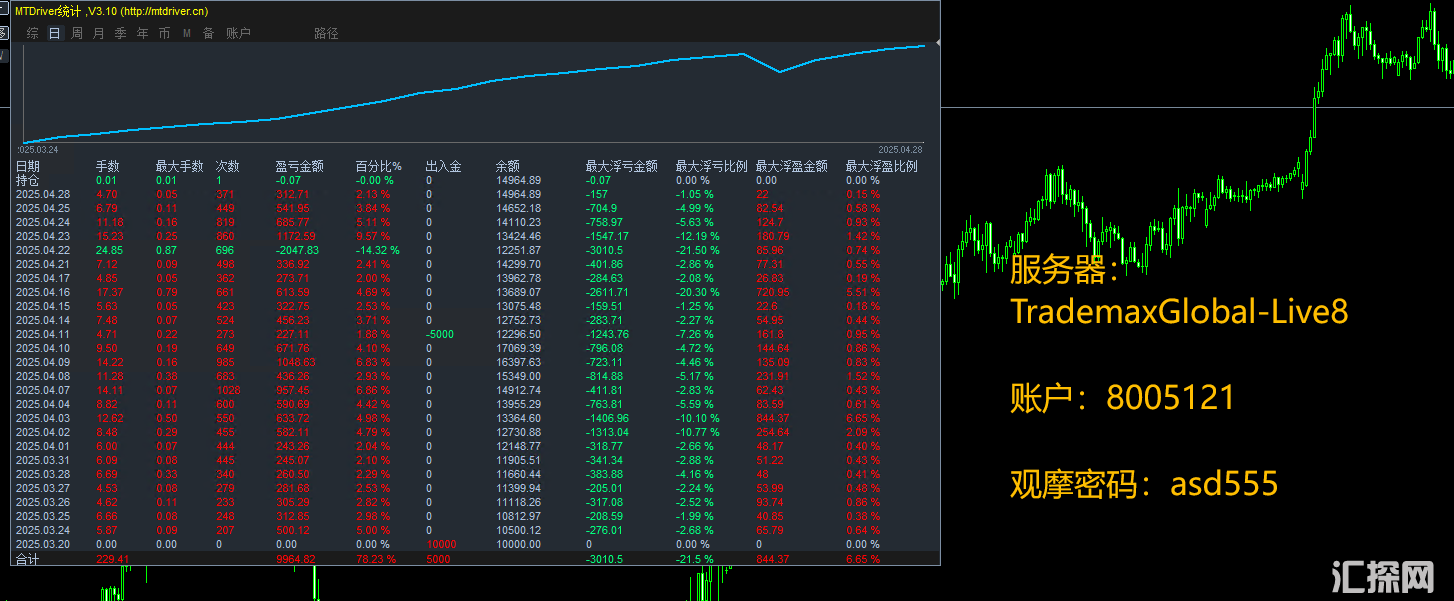Click the 持仓 open positions row
The height and width of the screenshot is (601, 1454).
(x=476, y=180)
